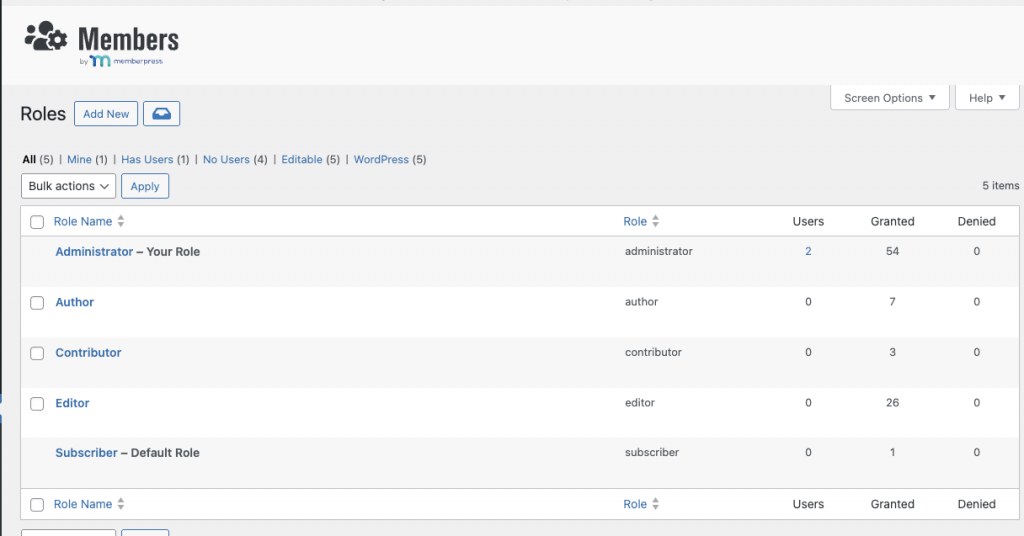Click sort arrows beside top Role Name header

pyautogui.click(x=121, y=221)
